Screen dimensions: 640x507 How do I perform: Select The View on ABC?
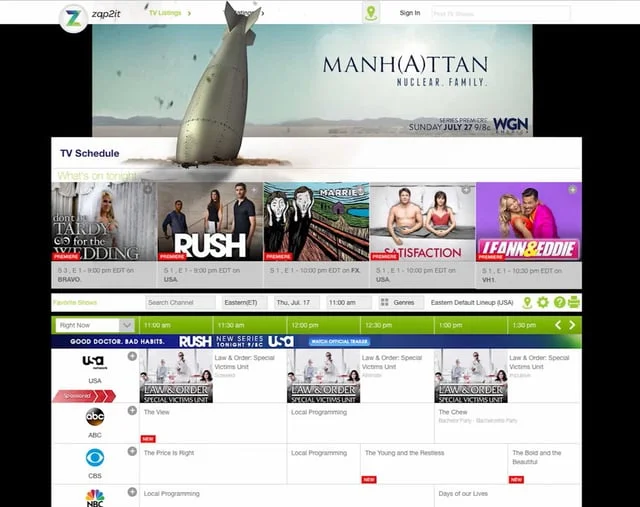(157, 412)
